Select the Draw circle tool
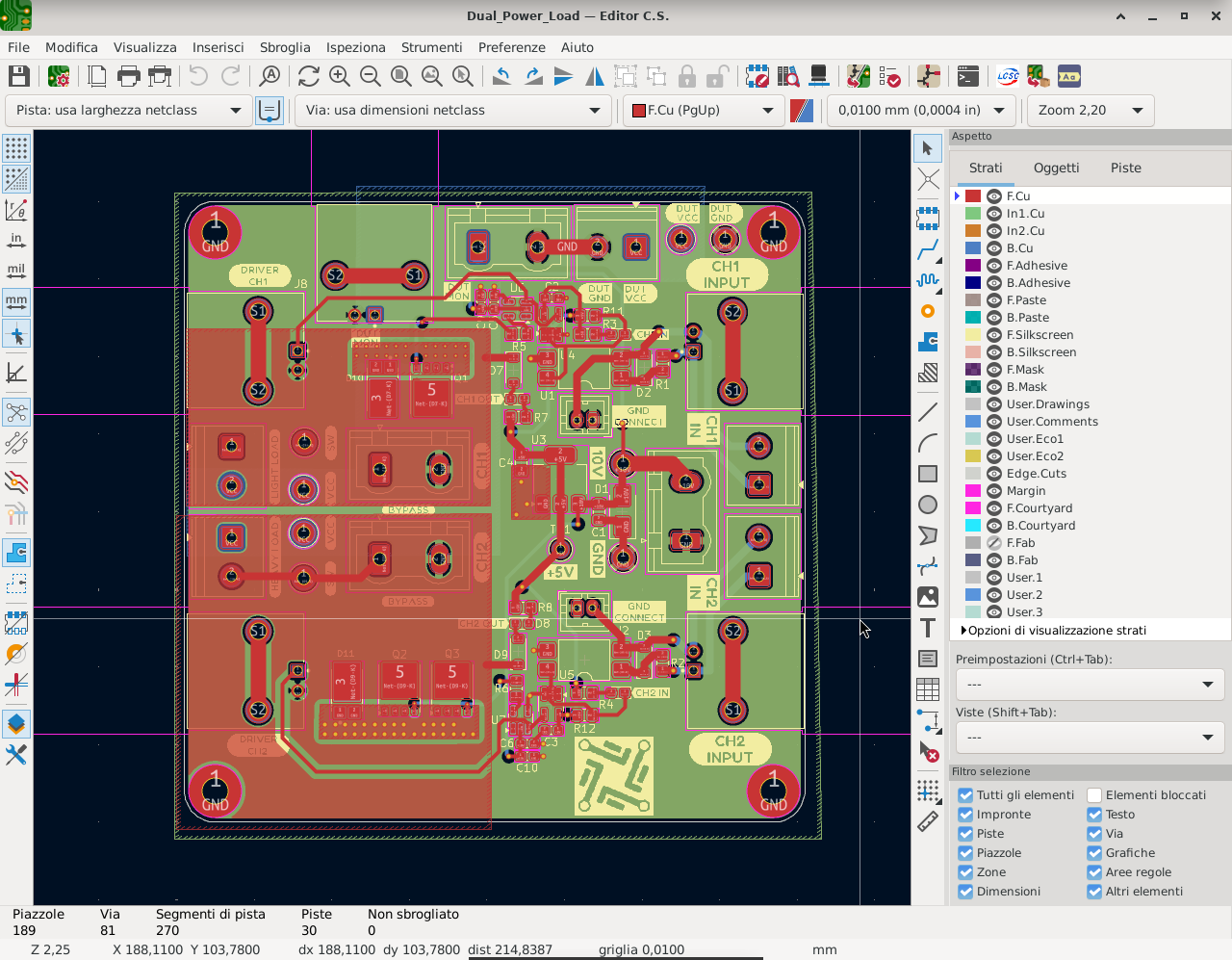Viewport: 1232px width, 960px height. click(928, 505)
